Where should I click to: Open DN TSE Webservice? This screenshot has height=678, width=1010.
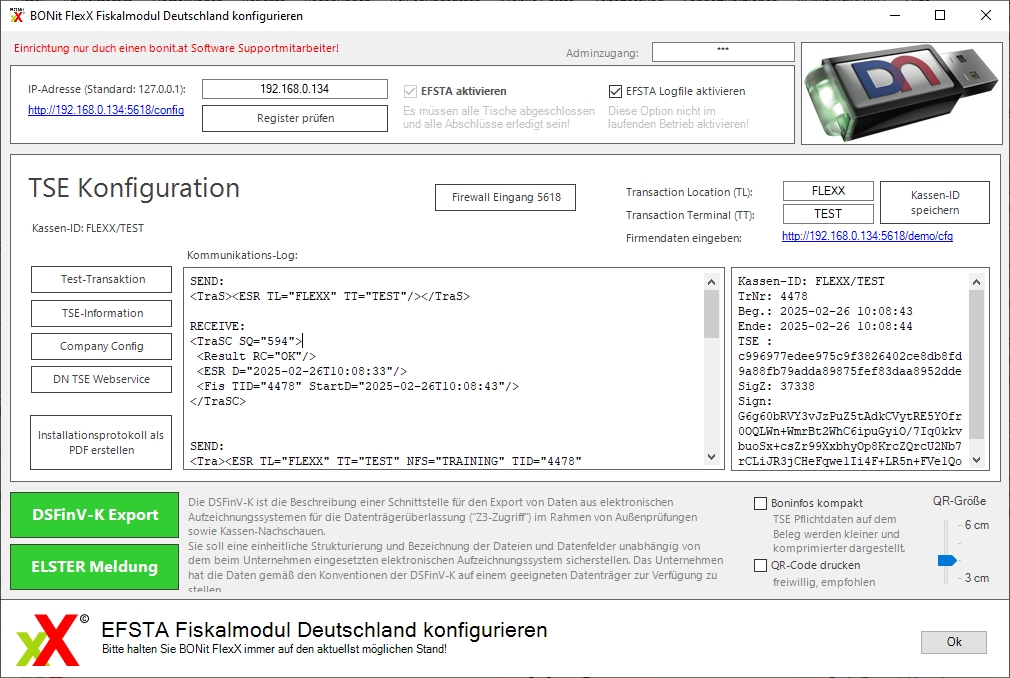(x=102, y=379)
